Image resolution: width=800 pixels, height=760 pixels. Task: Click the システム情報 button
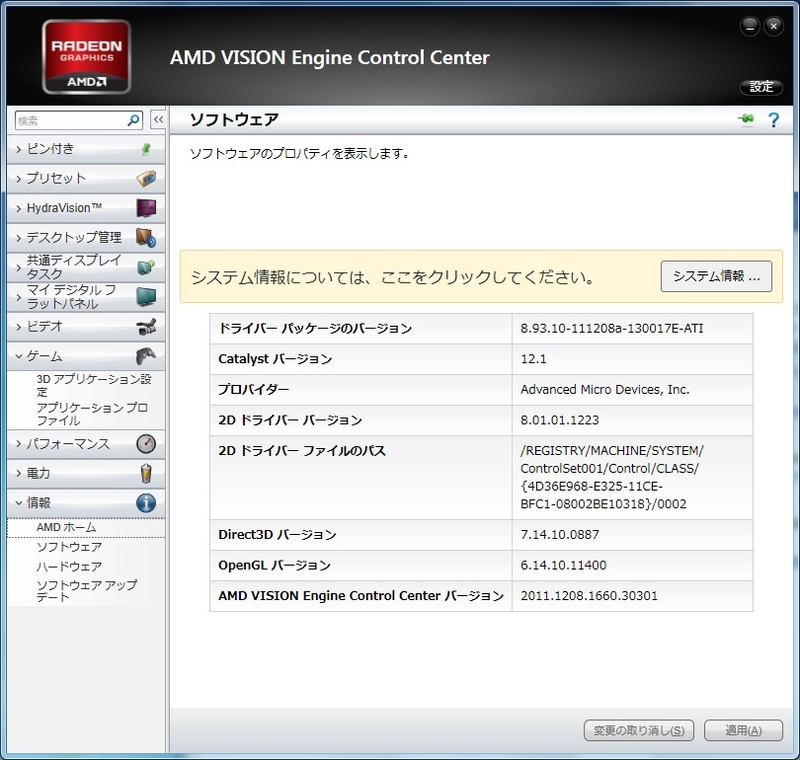click(716, 276)
